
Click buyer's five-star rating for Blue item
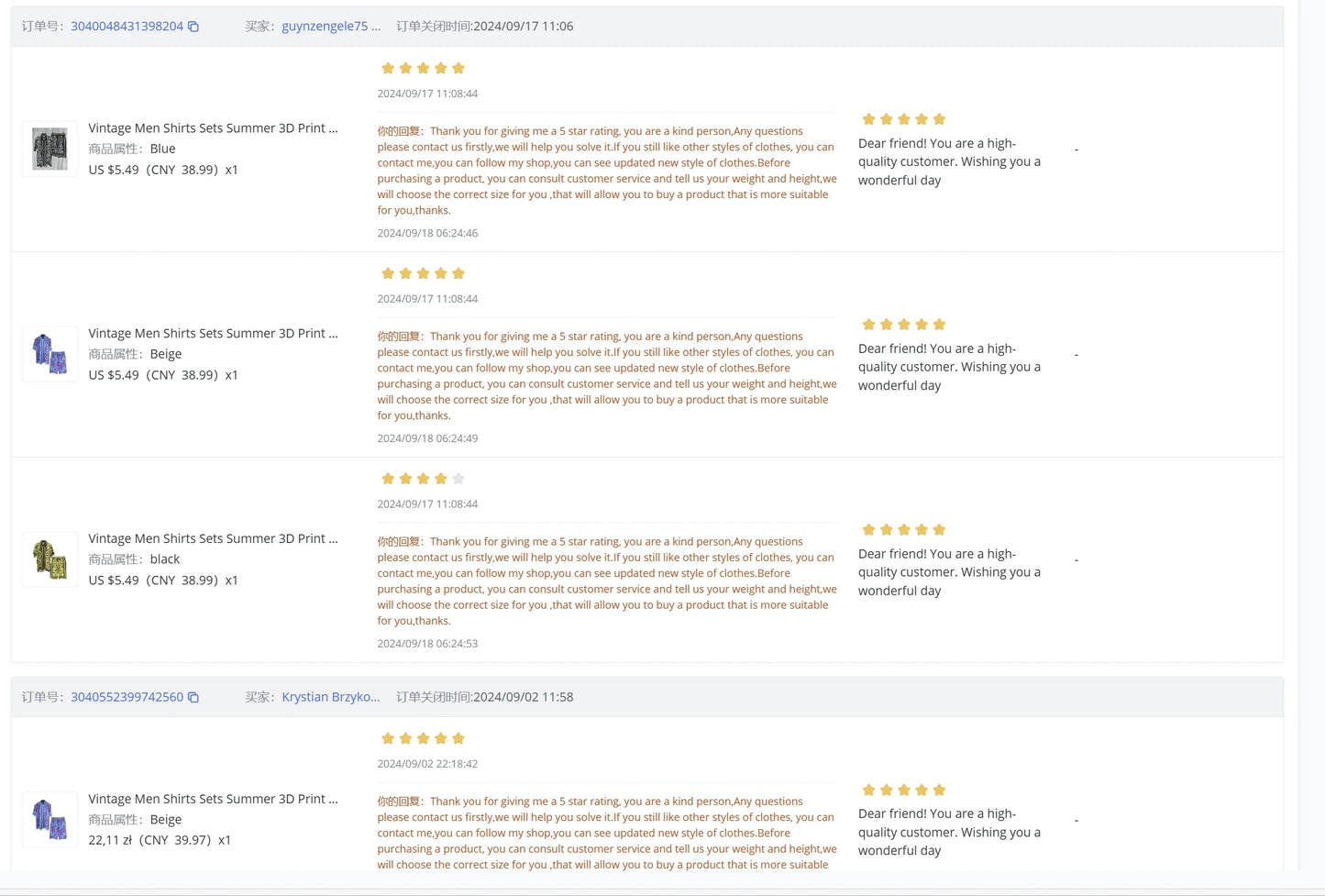point(423,69)
